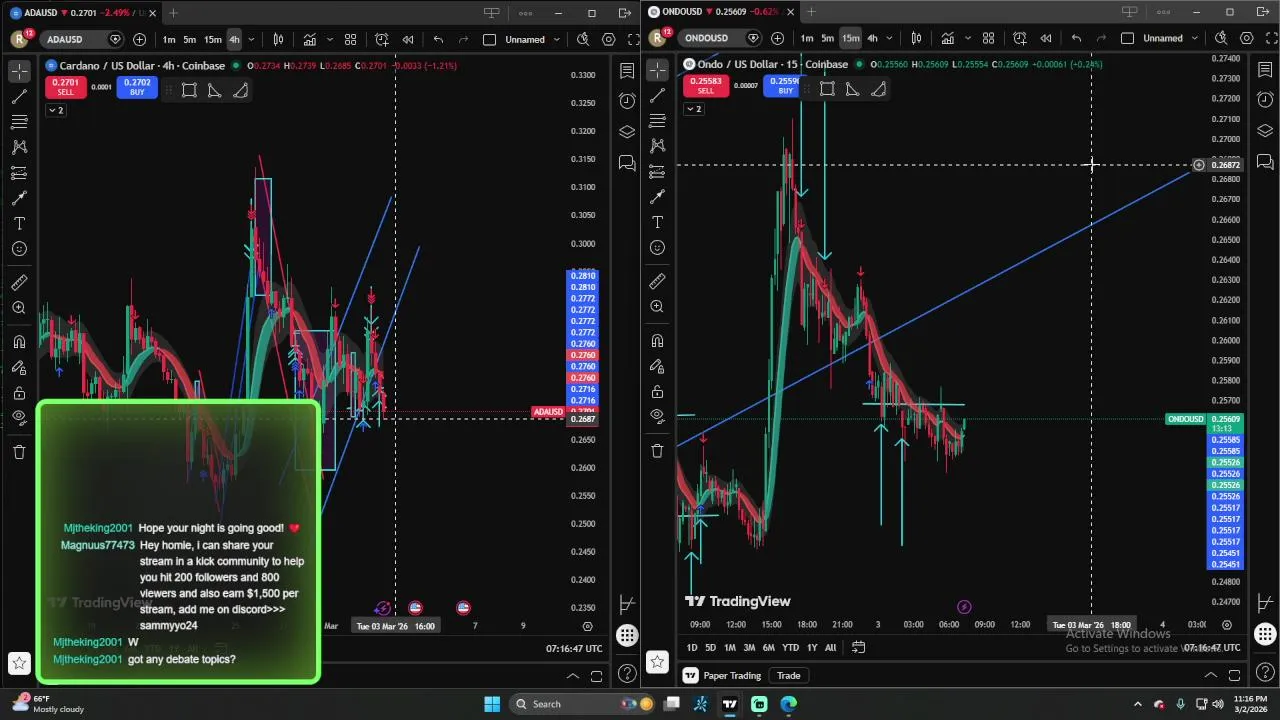1280x720 pixels.
Task: Open chart settings gear in ONDOUSD toolbar
Action: pyautogui.click(x=1247, y=38)
